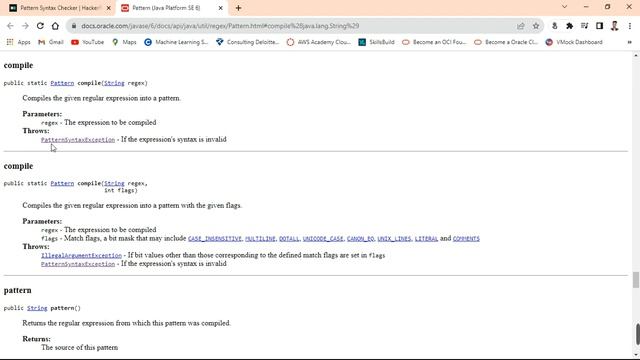The width and height of the screenshot is (640, 360).
Task: Bookmark this page with the star icon
Action: click(536, 26)
